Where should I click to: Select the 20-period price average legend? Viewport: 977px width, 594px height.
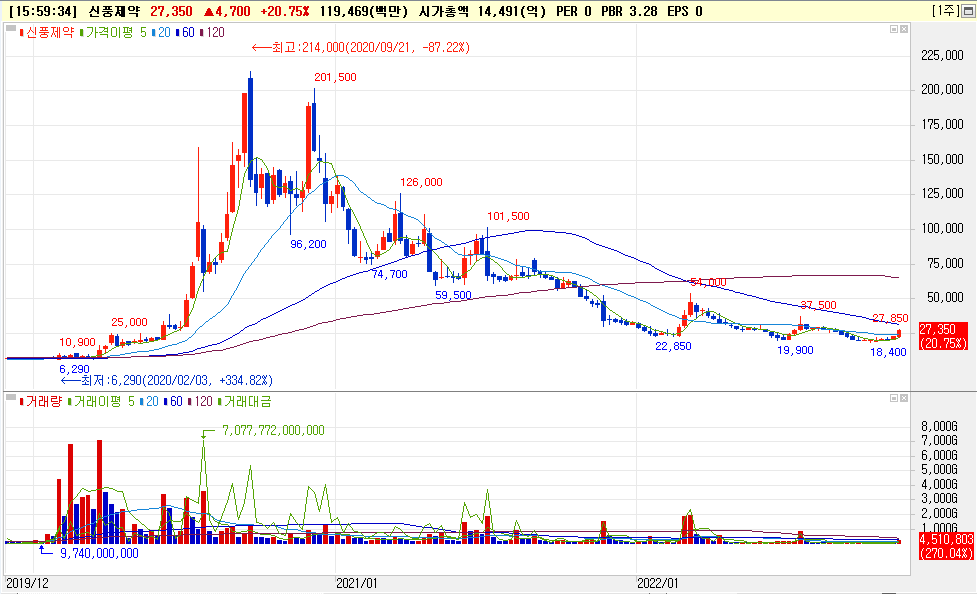coord(161,32)
